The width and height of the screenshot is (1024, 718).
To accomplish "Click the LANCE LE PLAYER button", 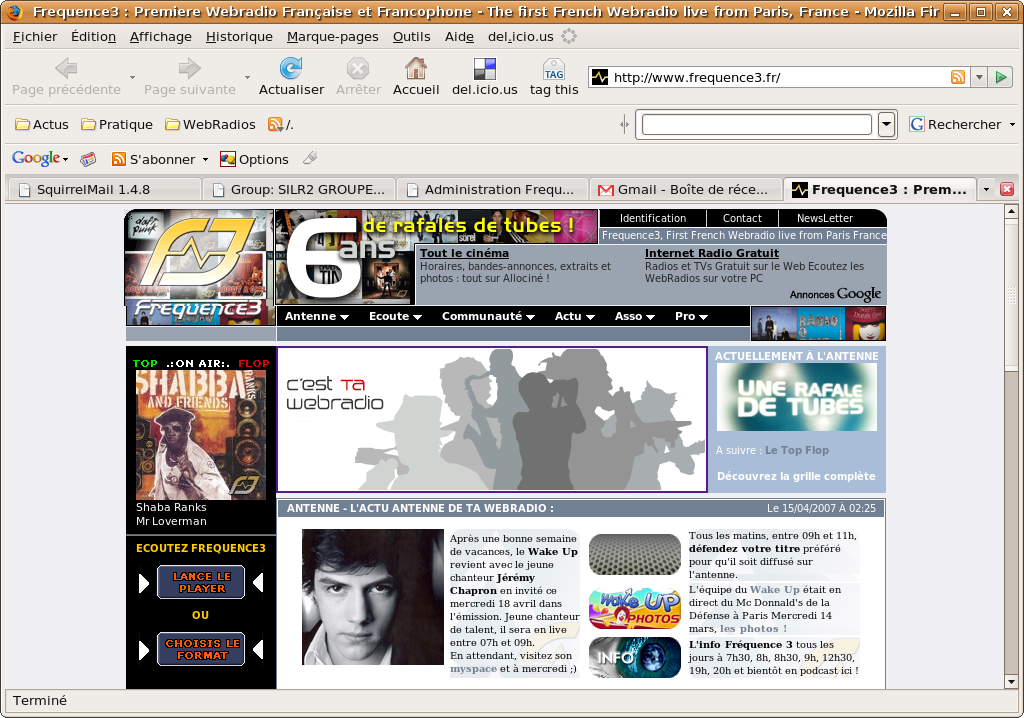I will (x=201, y=582).
